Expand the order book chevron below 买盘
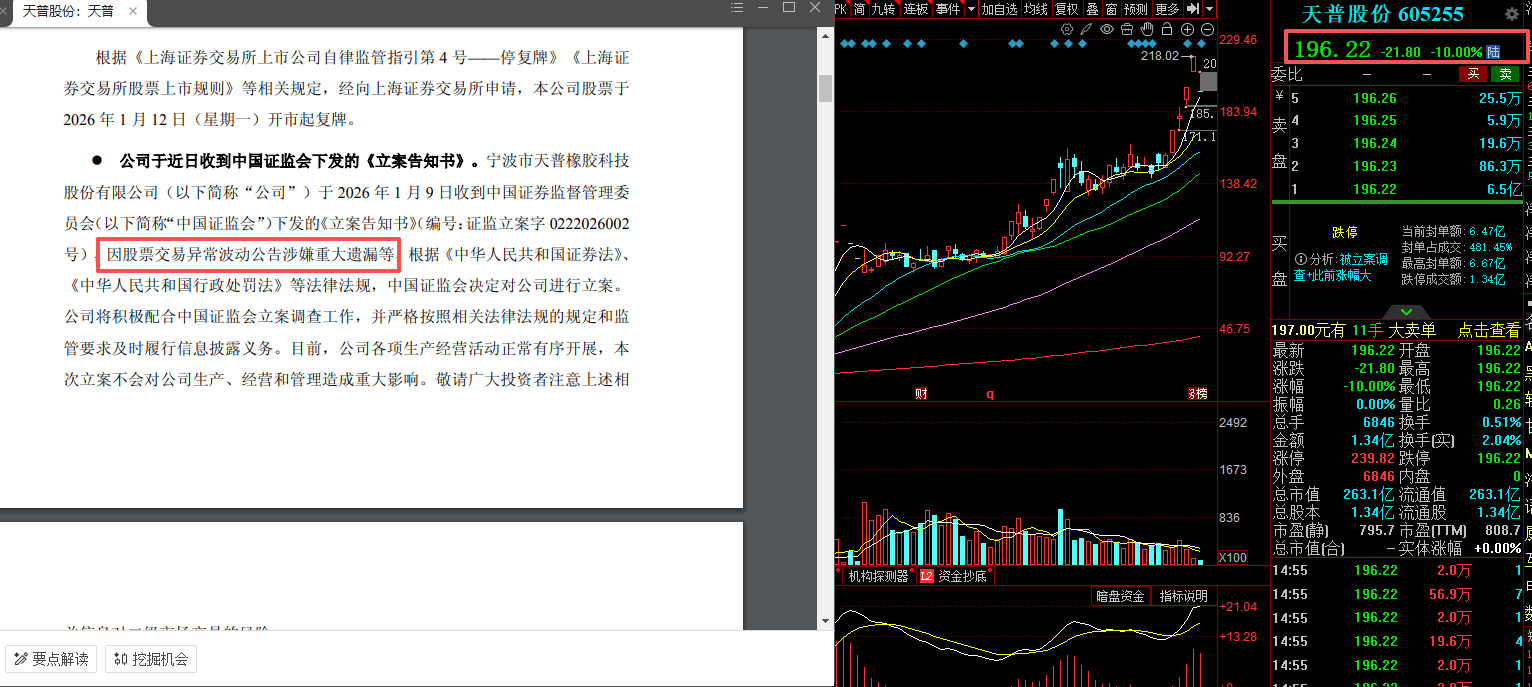Viewport: 1532px width, 687px height. [1400, 312]
